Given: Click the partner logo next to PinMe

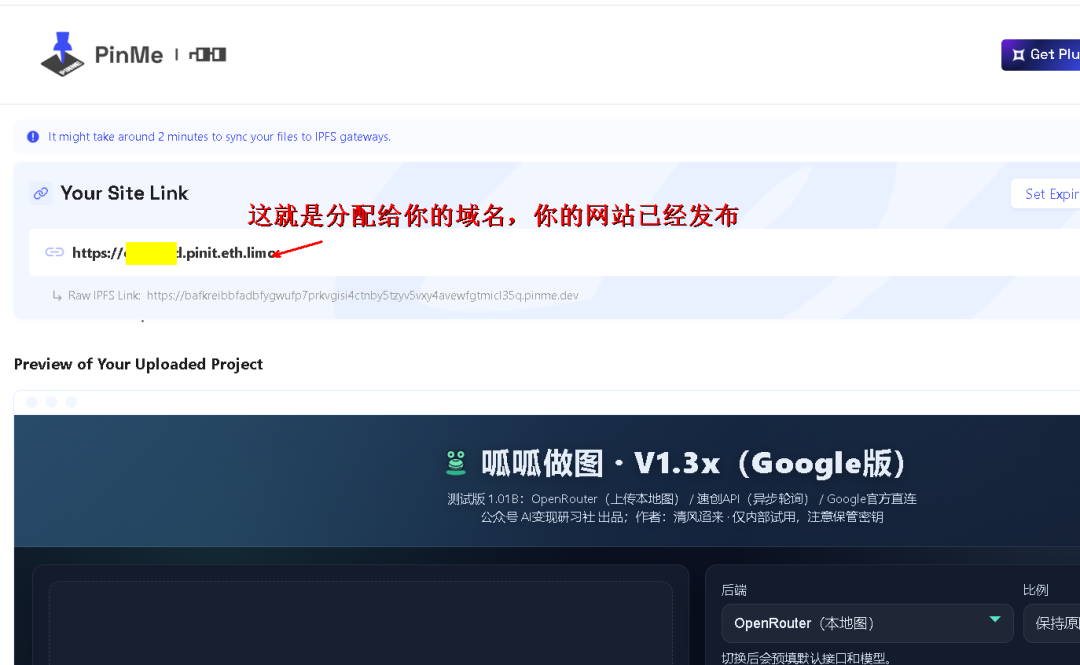Looking at the screenshot, I should coord(207,54).
